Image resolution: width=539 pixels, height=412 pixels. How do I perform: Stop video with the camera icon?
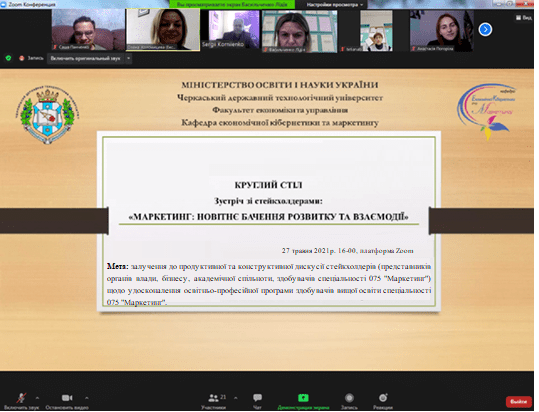click(x=67, y=398)
